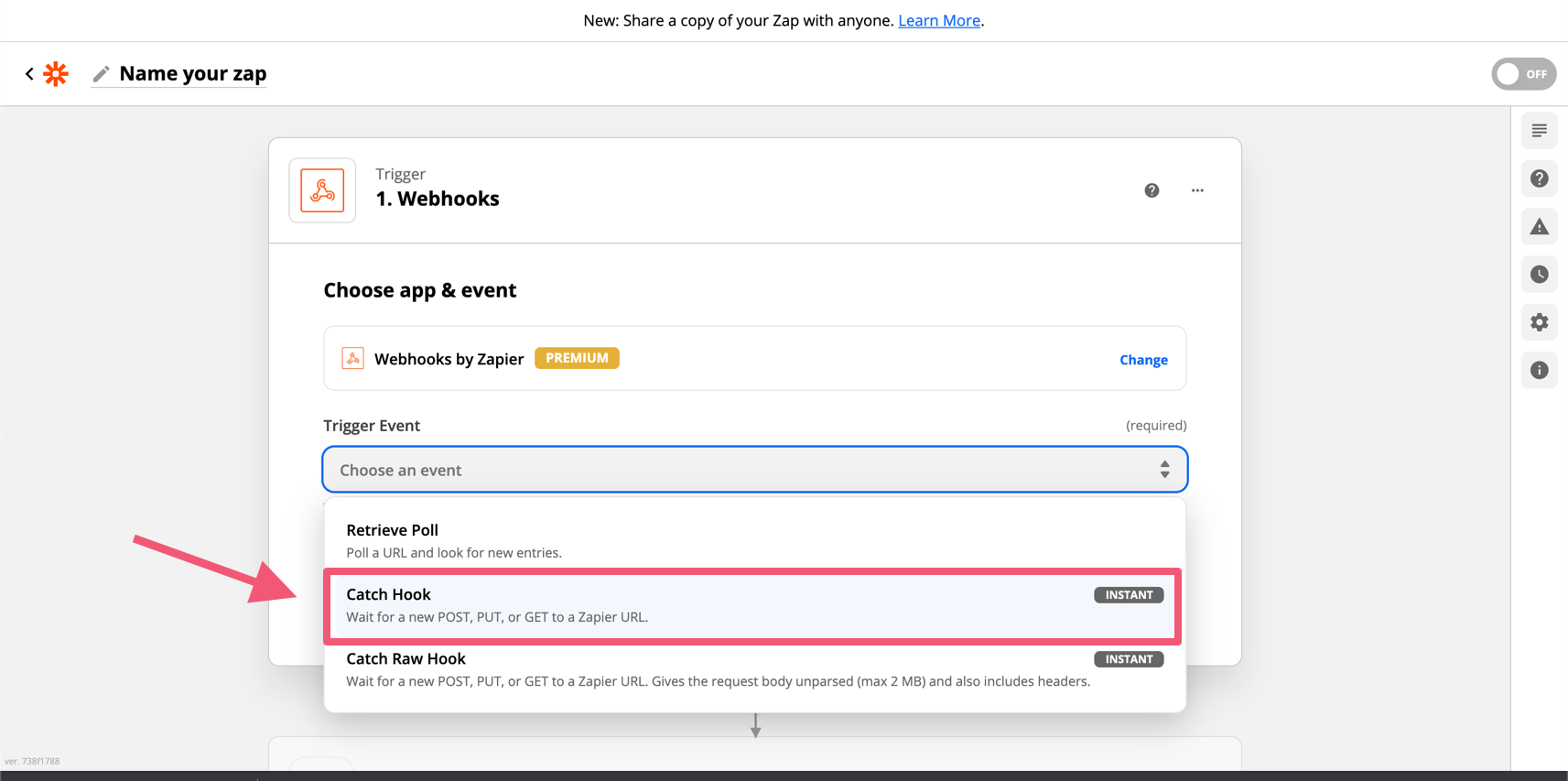Open the sidebar help question-mark panel
This screenshot has height=781, width=1568.
tap(1540, 179)
